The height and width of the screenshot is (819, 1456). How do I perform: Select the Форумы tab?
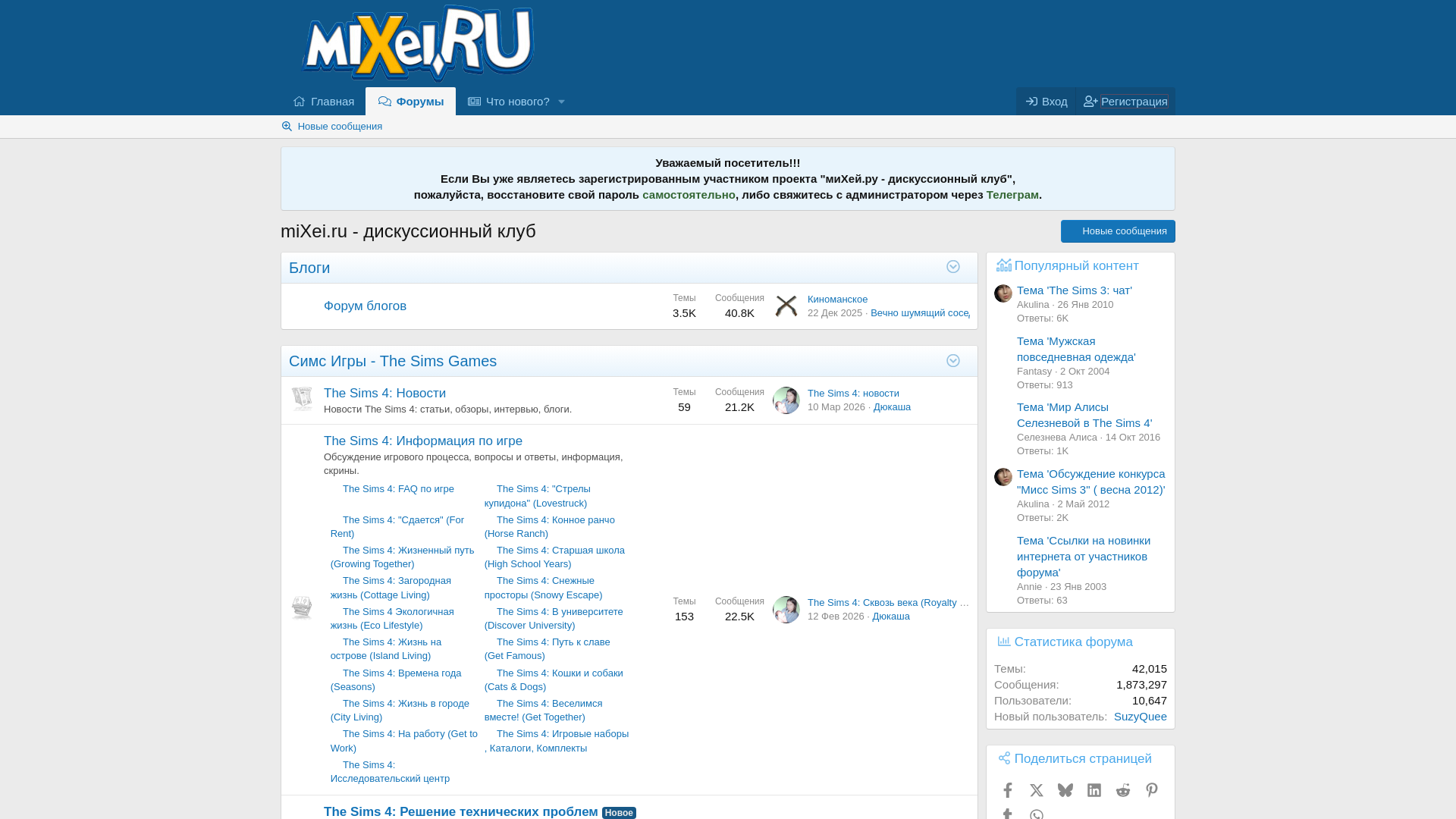click(x=410, y=102)
